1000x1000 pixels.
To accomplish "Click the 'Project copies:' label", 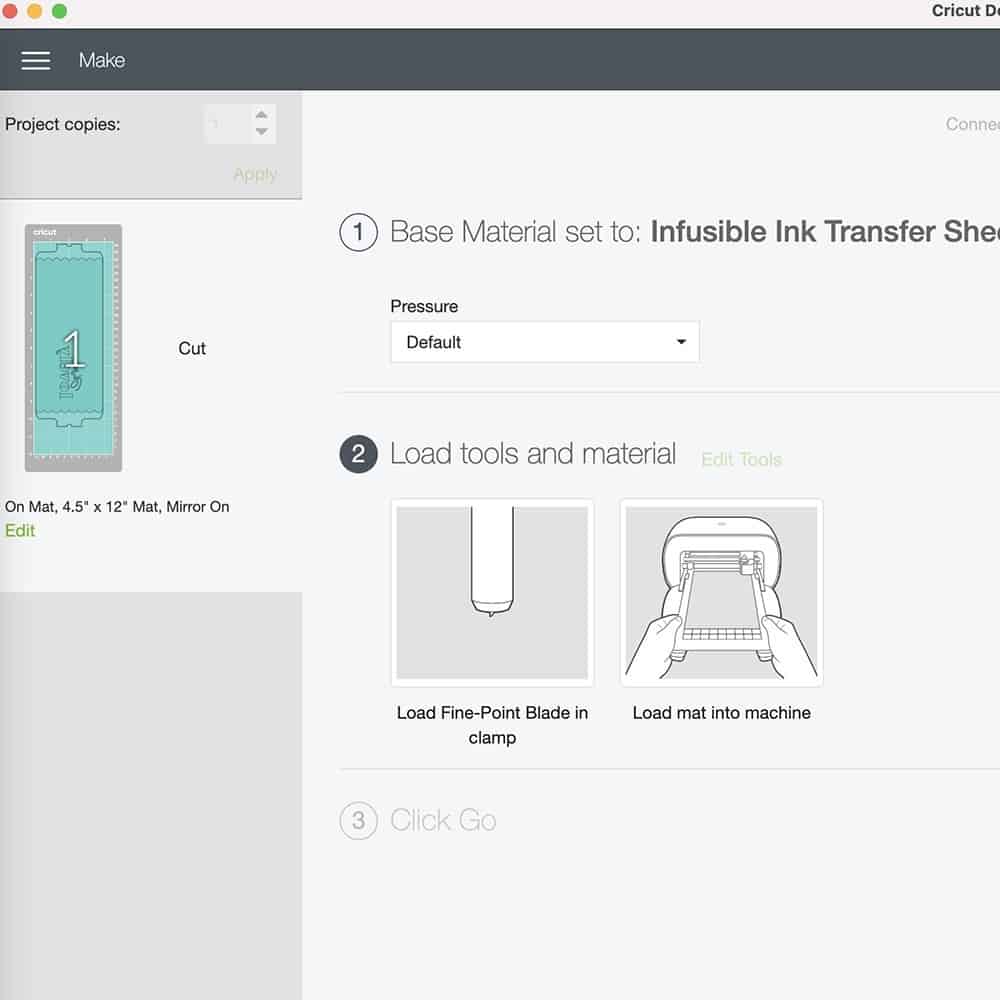I will (62, 124).
